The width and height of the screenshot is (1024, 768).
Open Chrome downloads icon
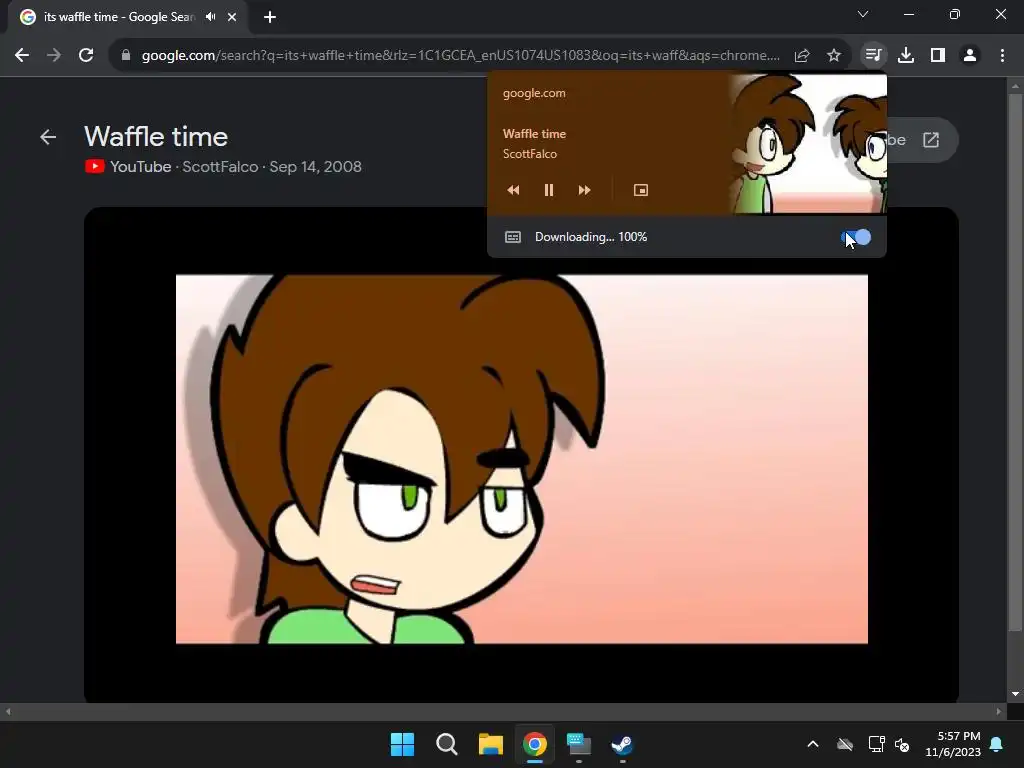[906, 56]
